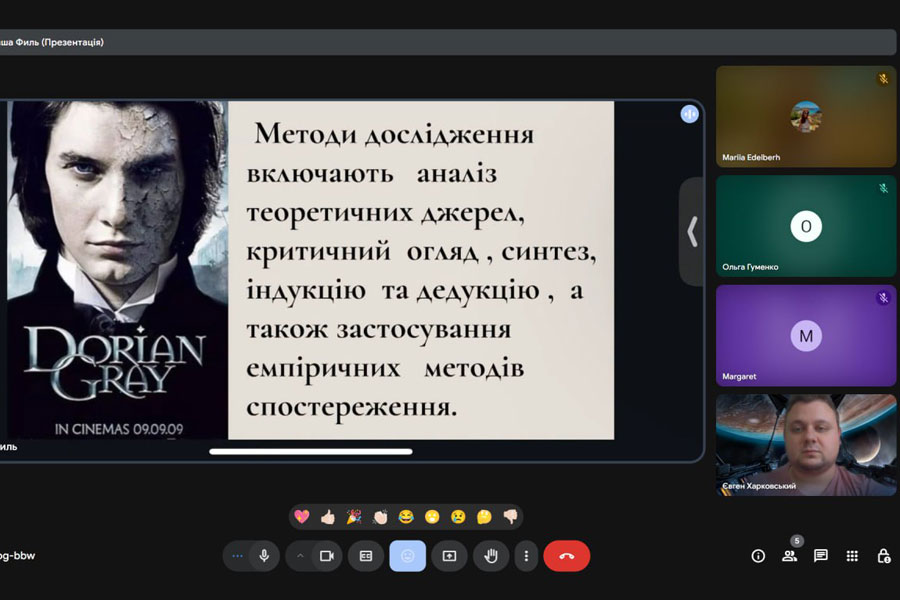Send the thinking face reaction
900x600 pixels.
(484, 517)
